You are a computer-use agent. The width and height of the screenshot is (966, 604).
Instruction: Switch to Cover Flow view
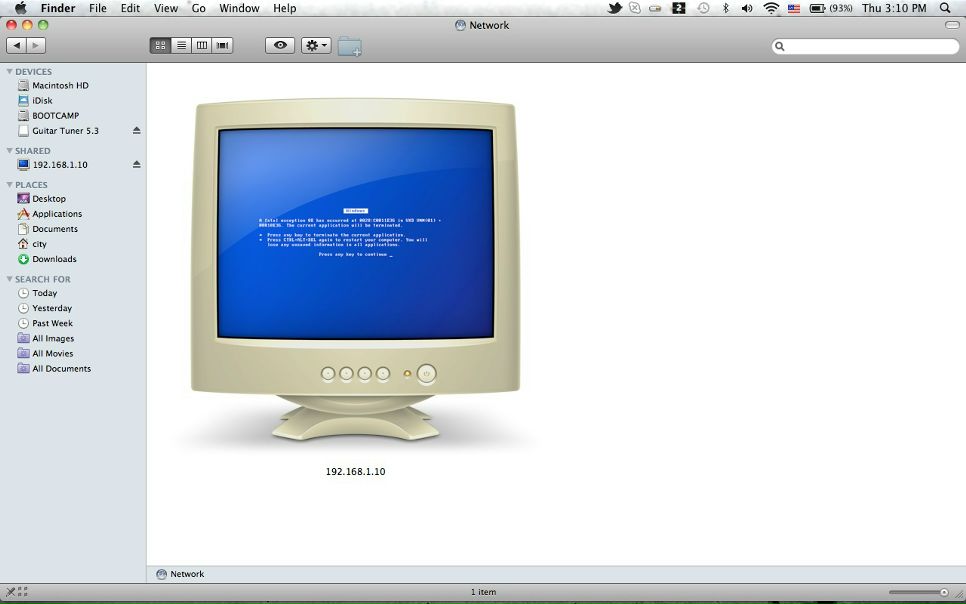[222, 45]
